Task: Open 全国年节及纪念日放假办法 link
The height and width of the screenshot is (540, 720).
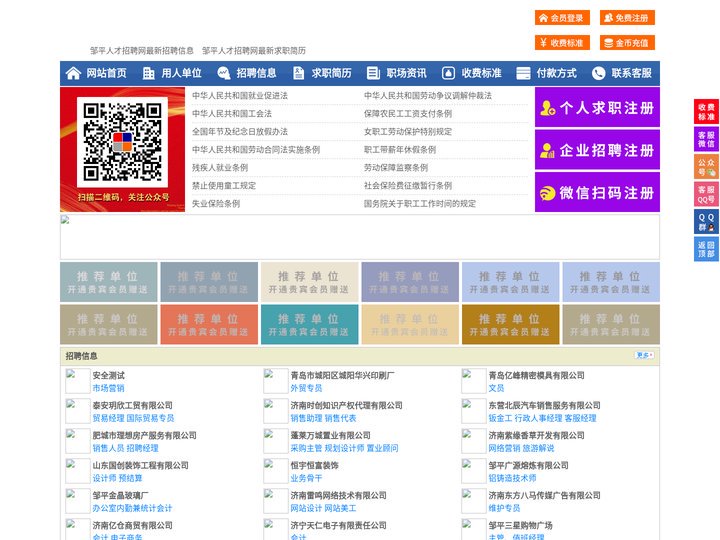Action: pyautogui.click(x=240, y=131)
